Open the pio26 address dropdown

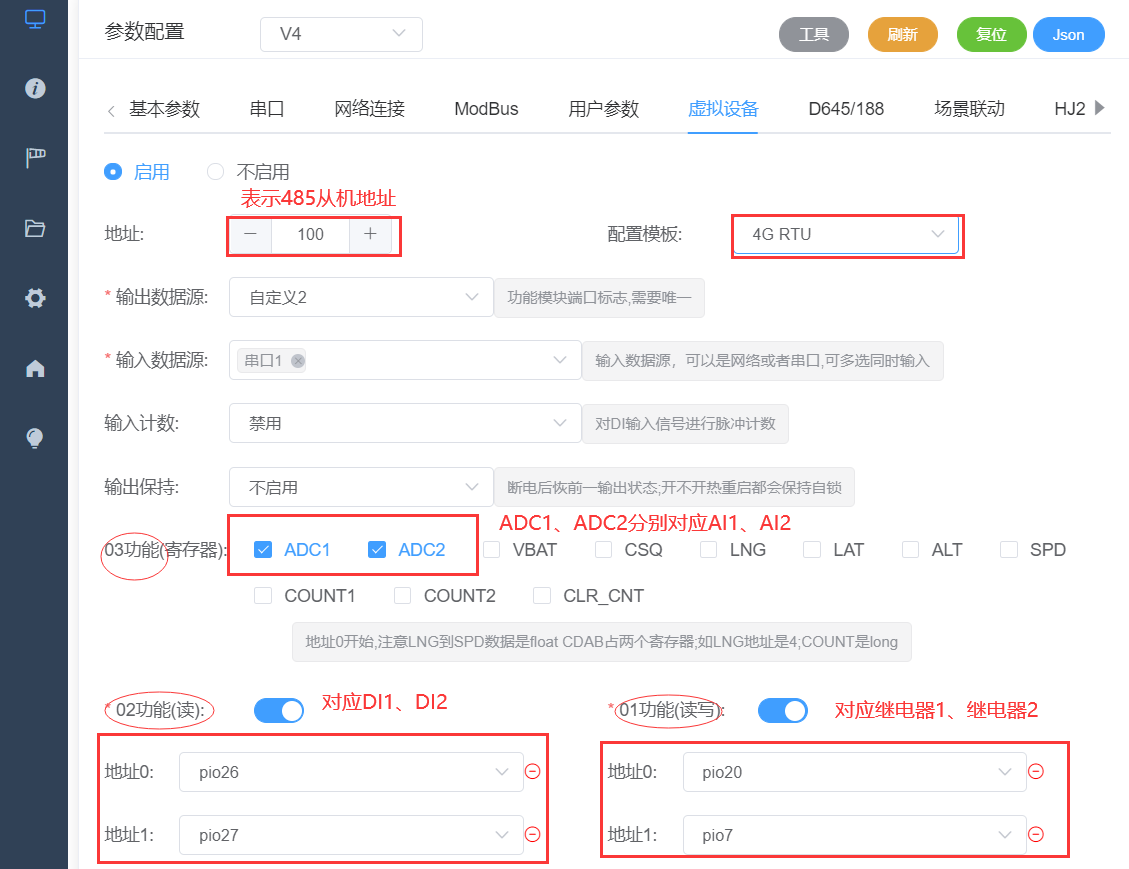[349, 771]
